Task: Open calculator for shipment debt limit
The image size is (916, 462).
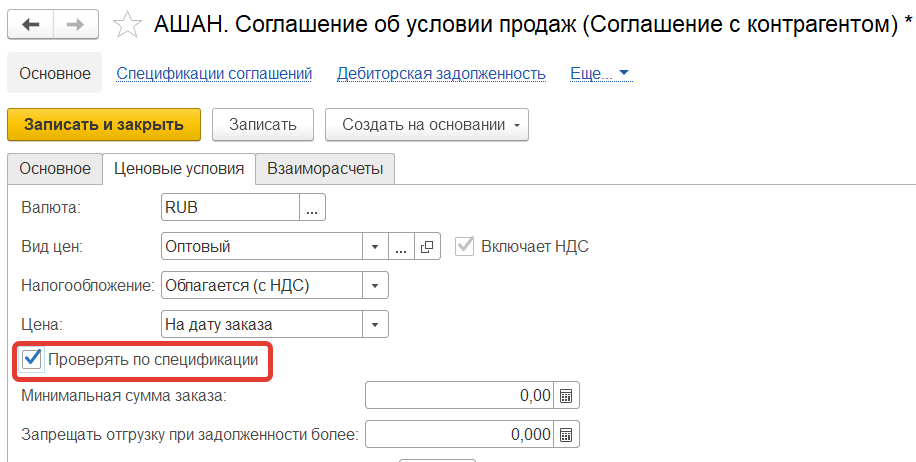Action: pos(566,435)
